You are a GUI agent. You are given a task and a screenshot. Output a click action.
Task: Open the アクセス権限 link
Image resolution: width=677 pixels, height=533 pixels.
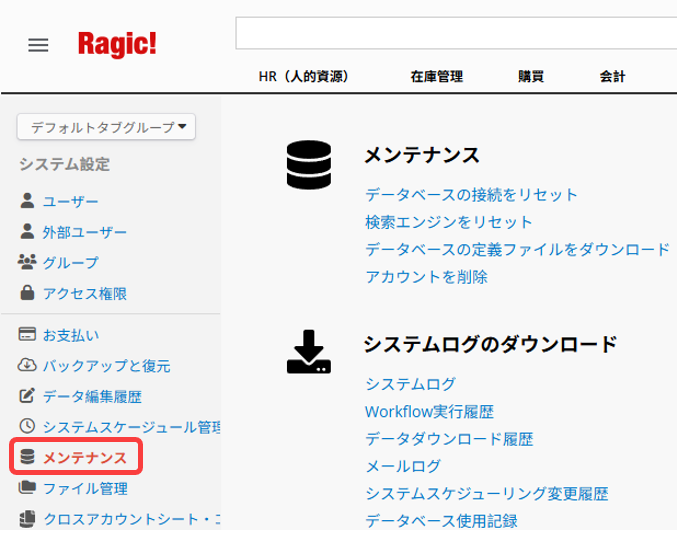(x=85, y=294)
